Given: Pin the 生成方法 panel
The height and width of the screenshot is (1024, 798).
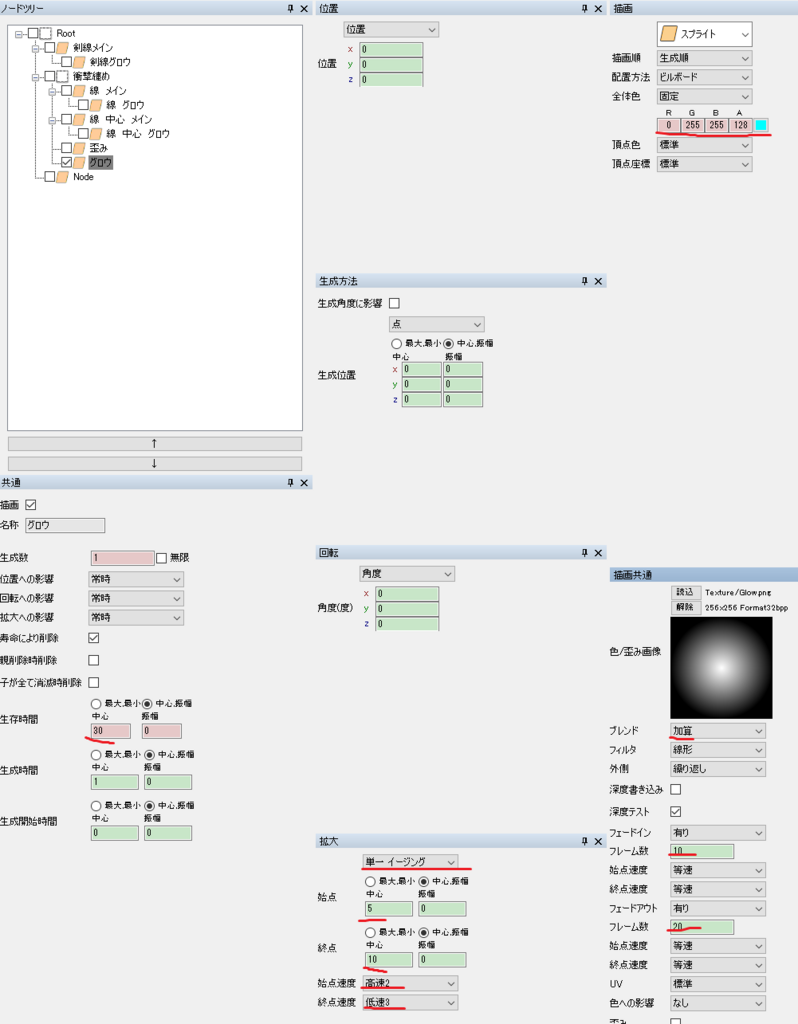Looking at the screenshot, I should pyautogui.click(x=585, y=281).
